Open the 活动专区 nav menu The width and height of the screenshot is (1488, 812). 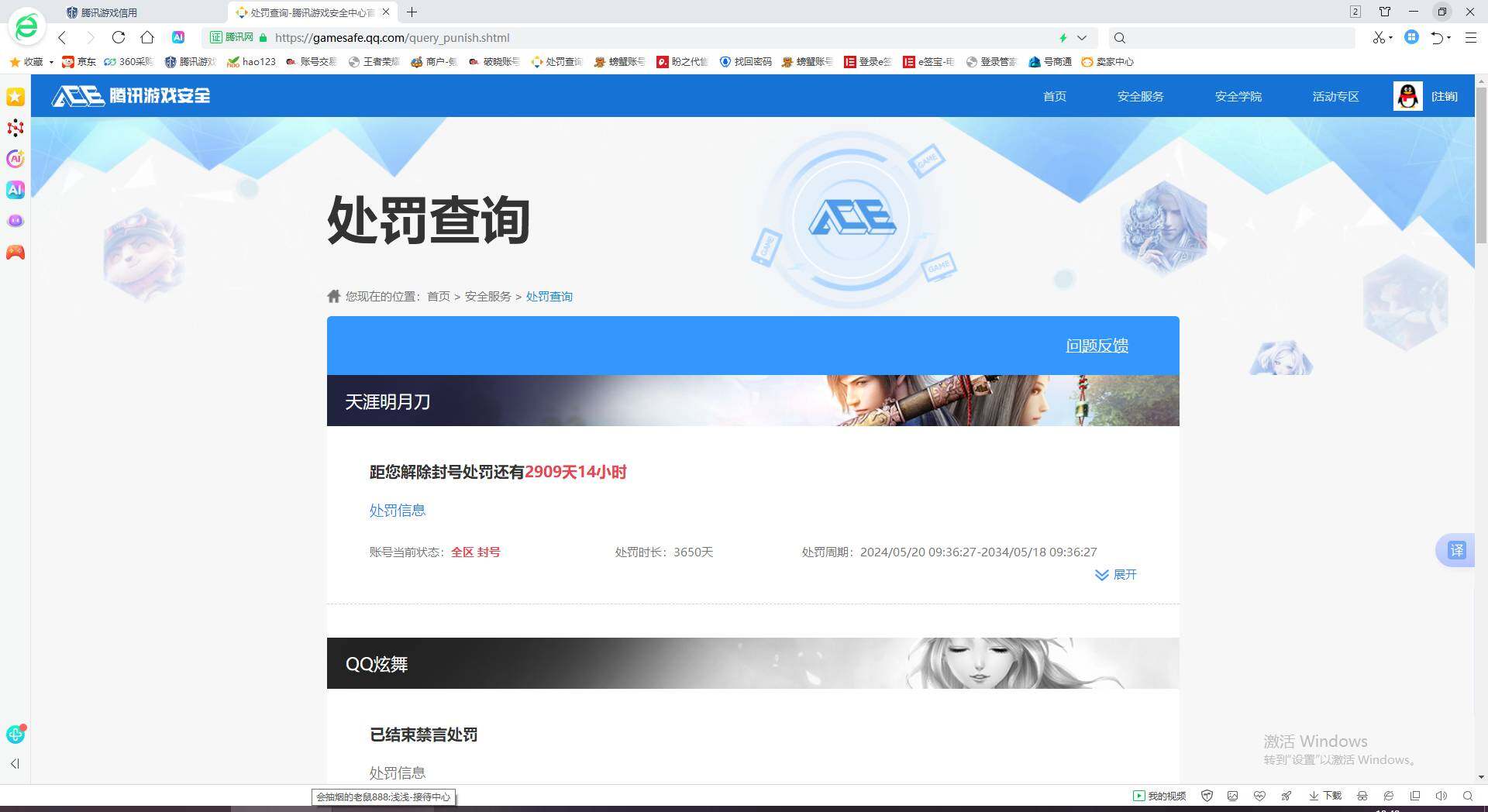1335,96
